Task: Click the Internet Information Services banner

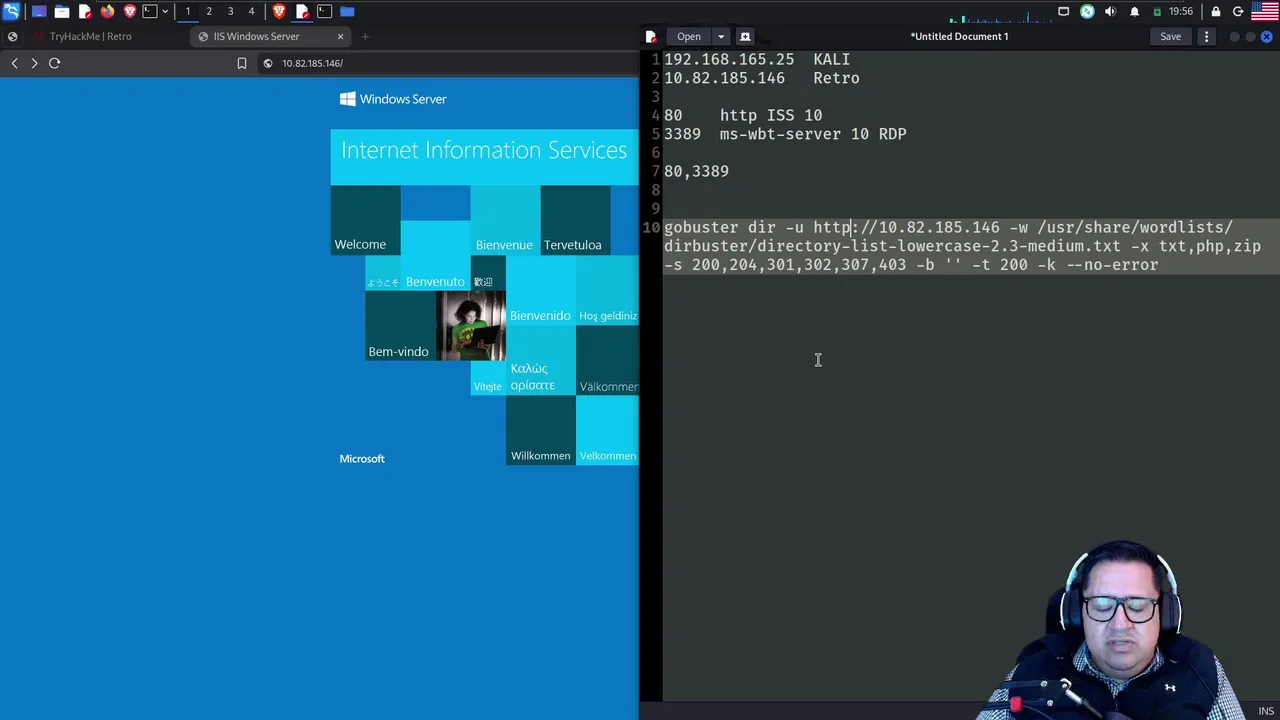Action: [484, 156]
